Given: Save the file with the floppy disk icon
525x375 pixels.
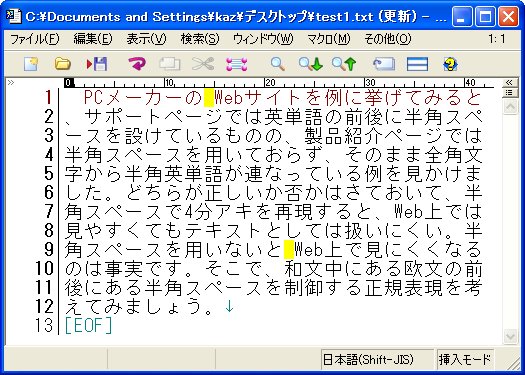Looking at the screenshot, I should (97, 64).
